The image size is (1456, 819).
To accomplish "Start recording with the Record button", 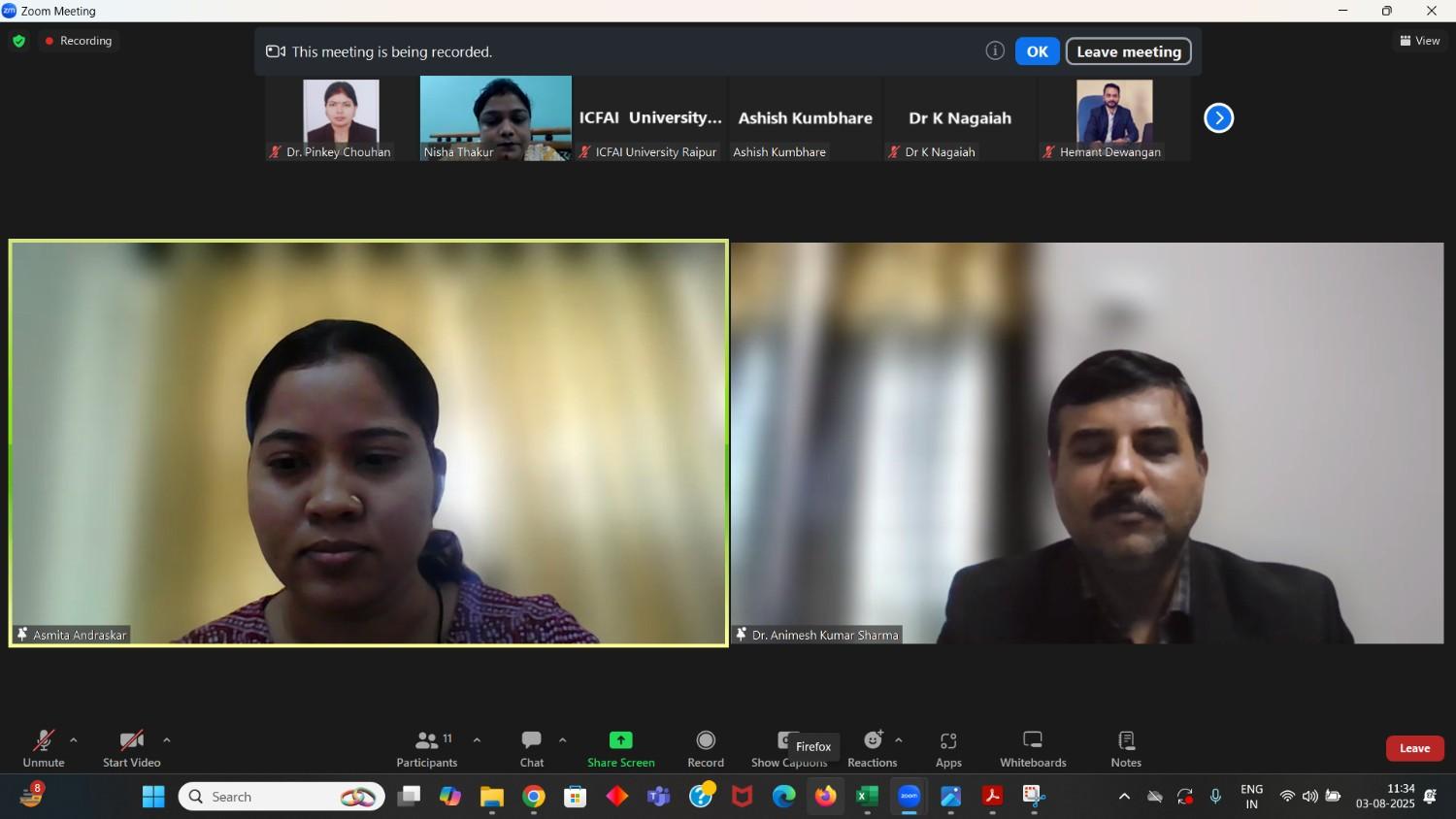I will point(706,748).
